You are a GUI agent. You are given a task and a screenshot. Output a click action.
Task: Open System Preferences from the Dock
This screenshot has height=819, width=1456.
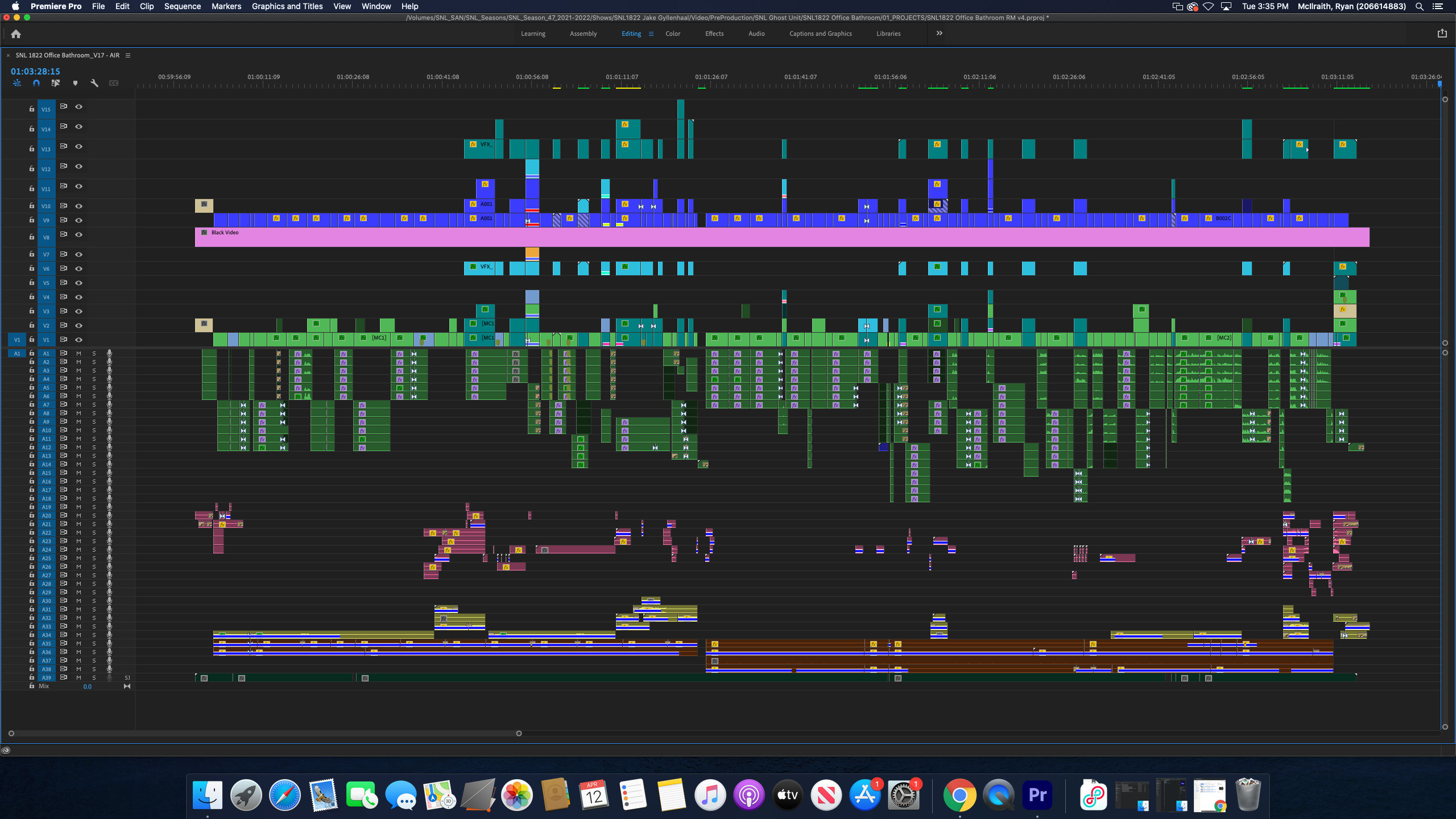coord(903,795)
